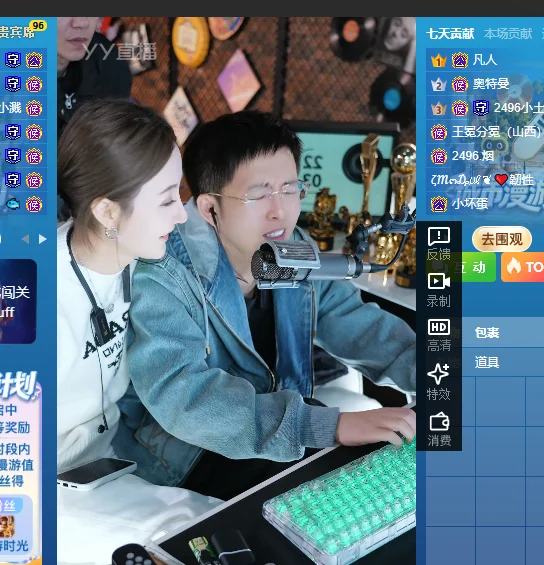
Task: Click the fish icon in guest list
Action: (13, 204)
